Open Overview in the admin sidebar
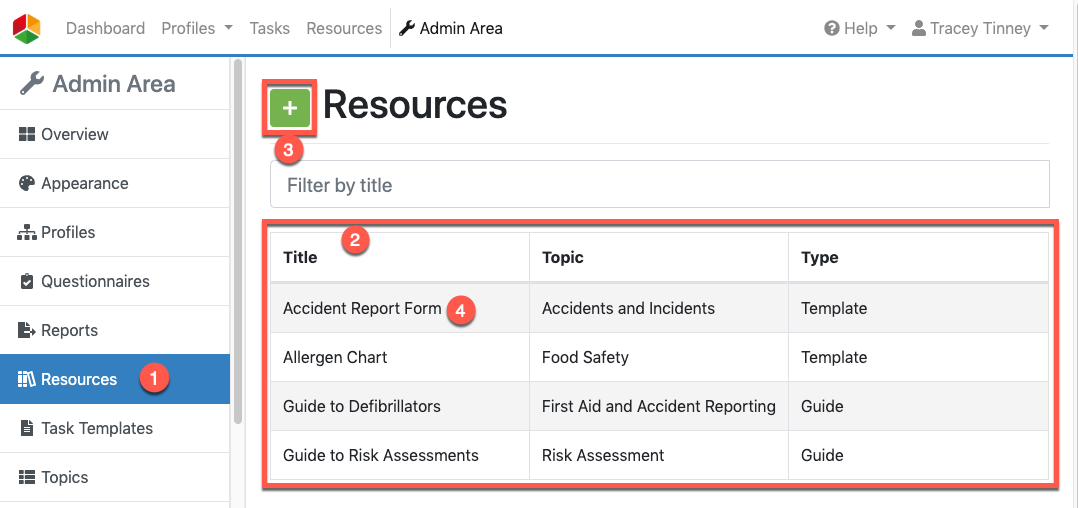1078x508 pixels. click(x=115, y=134)
